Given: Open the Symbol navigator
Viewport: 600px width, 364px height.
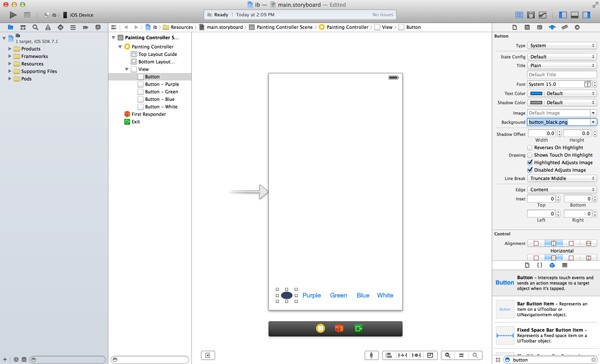Looking at the screenshot, I should [x=23, y=28].
